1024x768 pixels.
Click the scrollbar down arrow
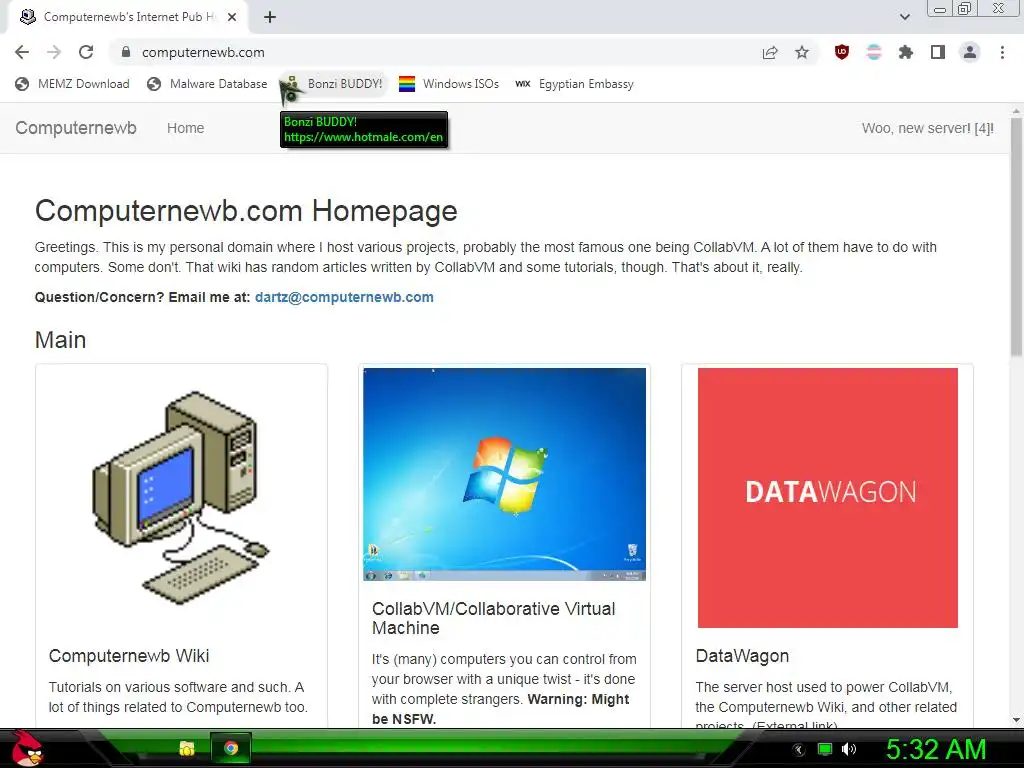tap(1016, 720)
